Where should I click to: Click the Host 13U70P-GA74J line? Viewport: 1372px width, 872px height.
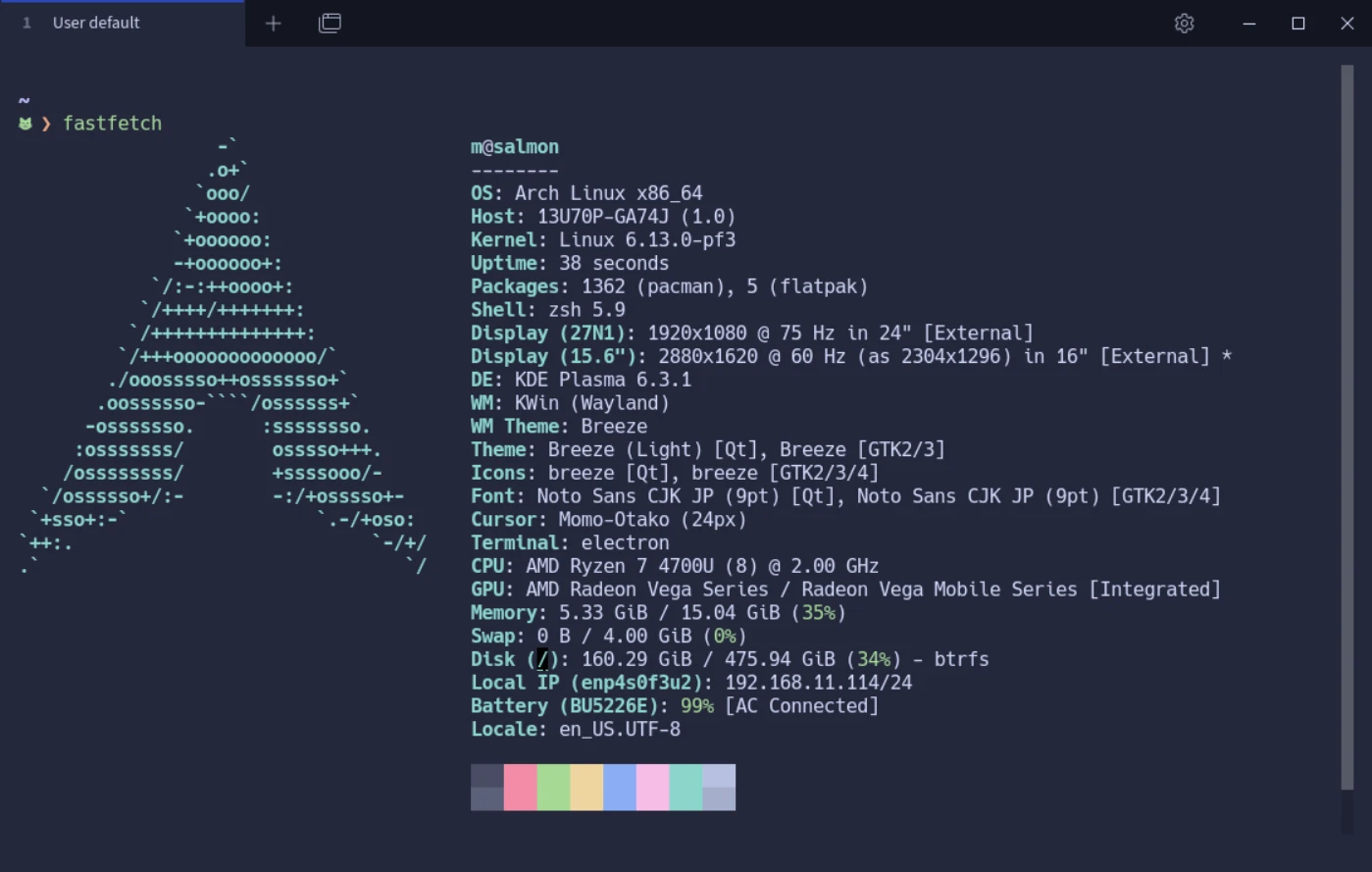(603, 217)
